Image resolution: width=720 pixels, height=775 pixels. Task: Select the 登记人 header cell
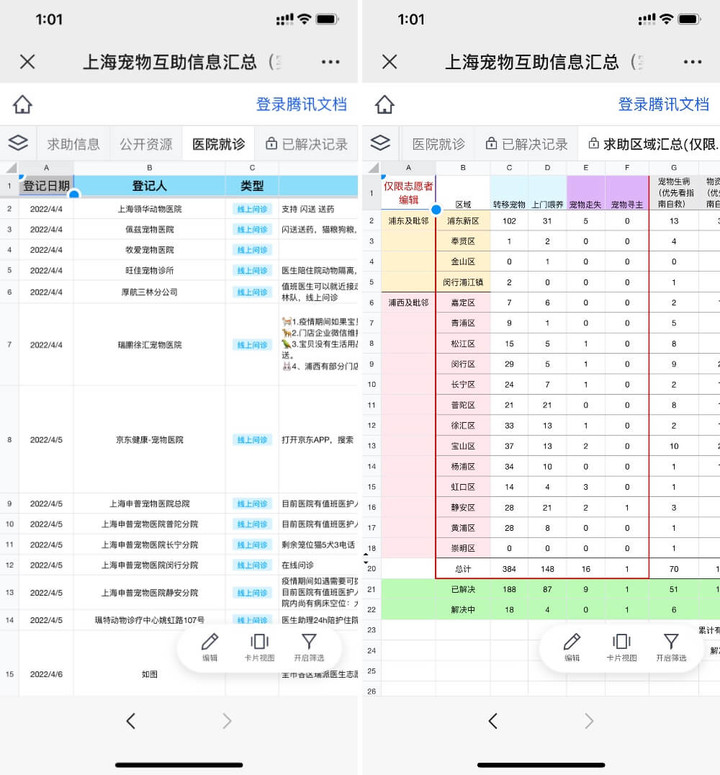[149, 186]
